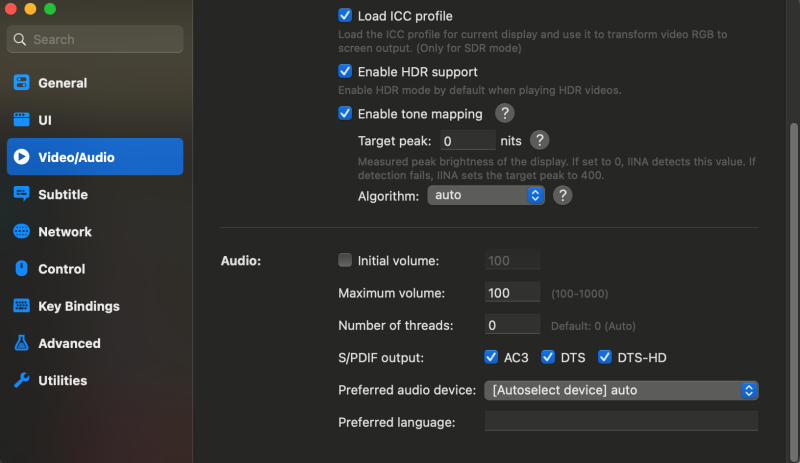Choose the Network globe icon
800x463 pixels.
pos(21,231)
